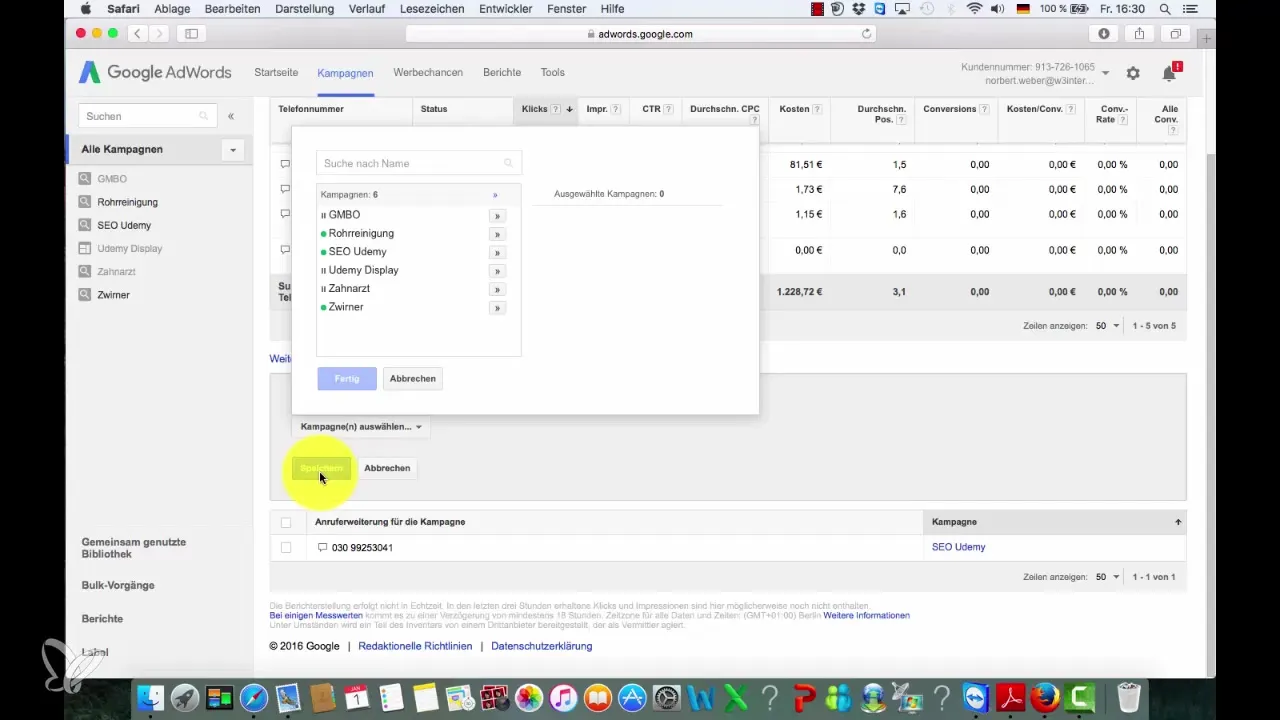1280x720 pixels.
Task: Select Rohrreinigung in the left sidebar
Action: click(x=128, y=202)
